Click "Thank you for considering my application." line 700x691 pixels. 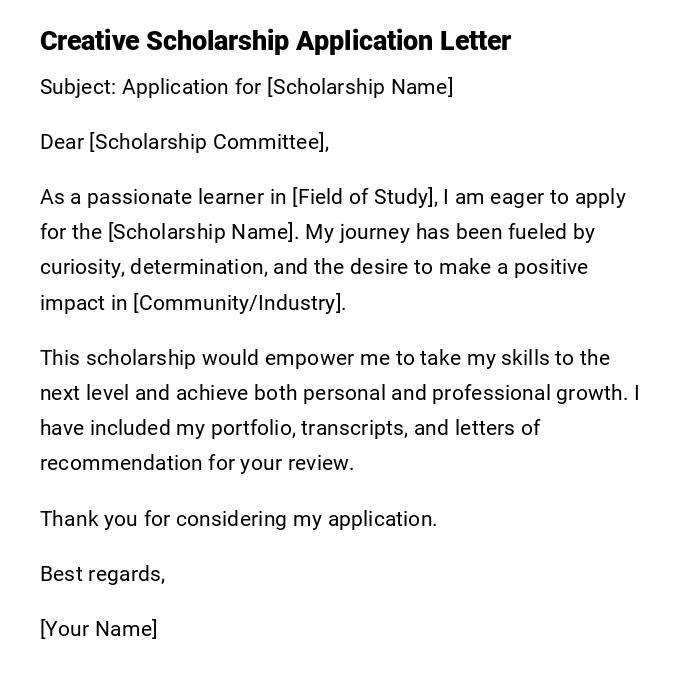pos(238,519)
